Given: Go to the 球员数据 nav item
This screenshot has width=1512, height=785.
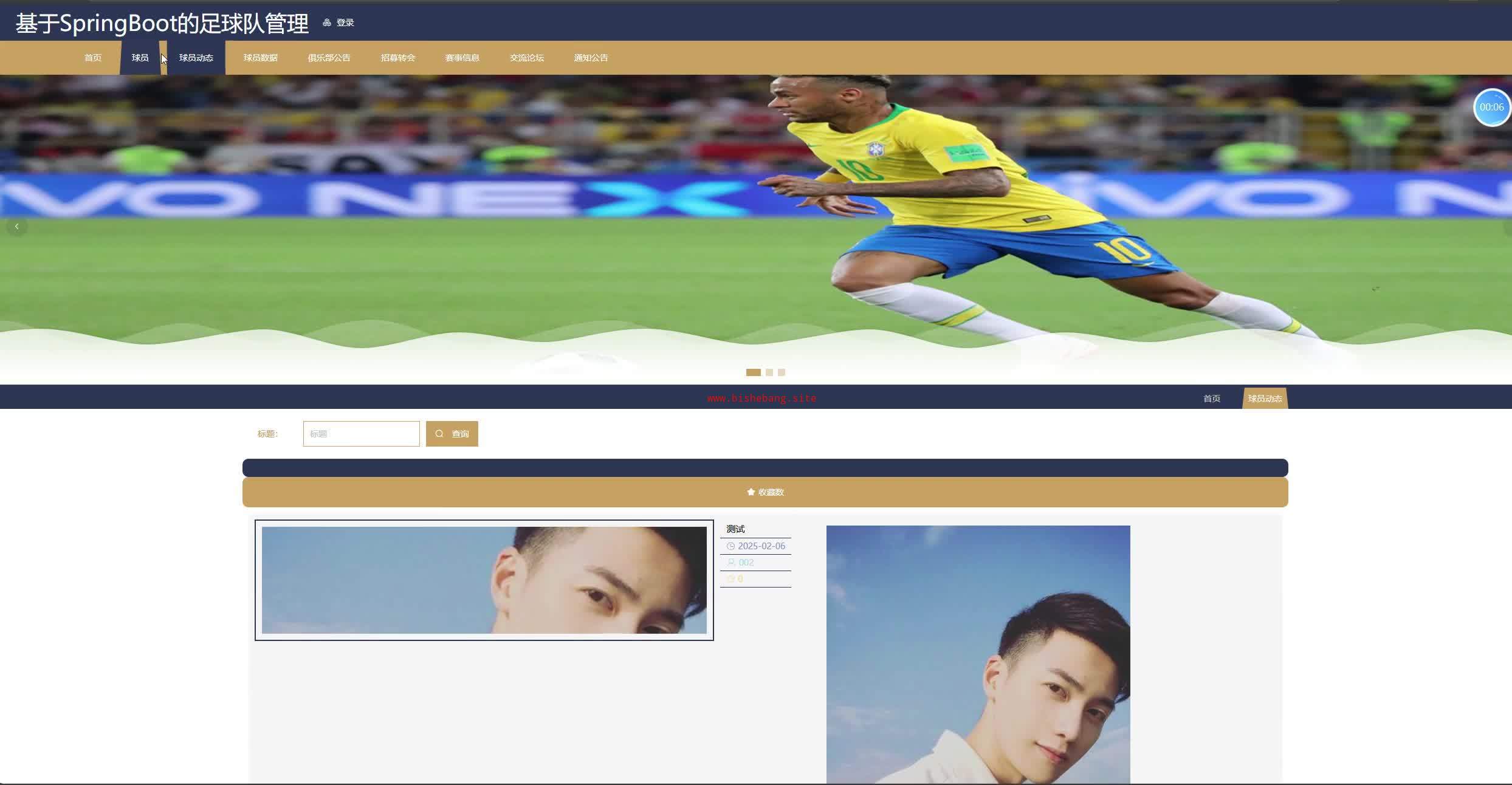Looking at the screenshot, I should (260, 58).
